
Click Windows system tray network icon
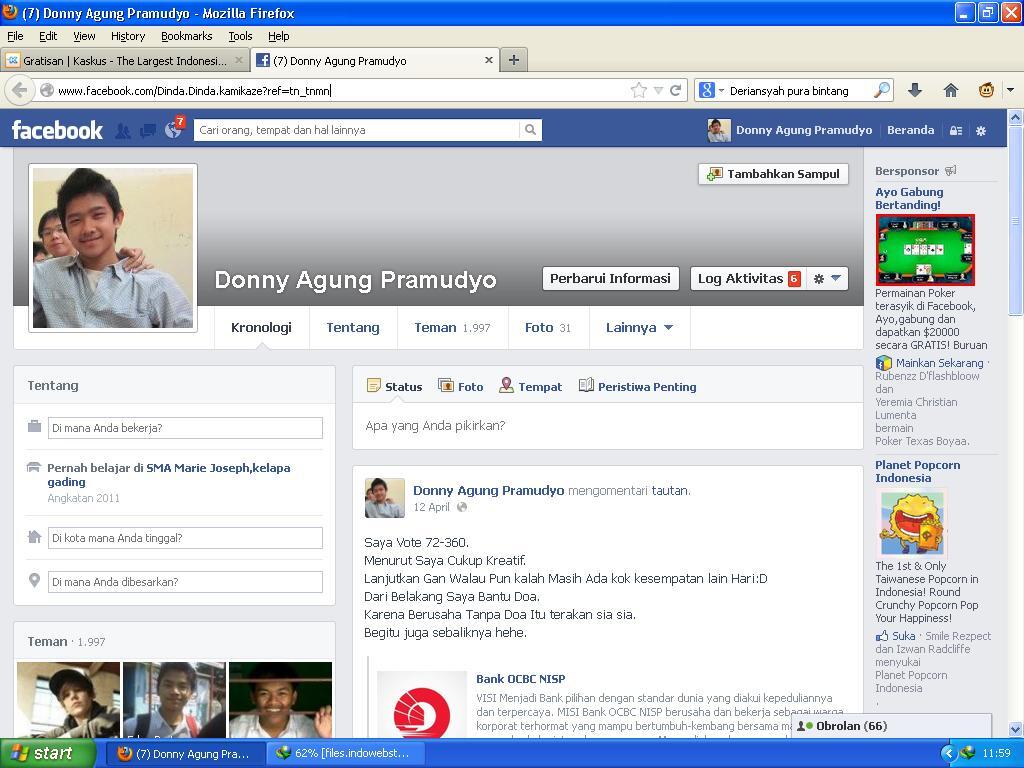pyautogui.click(x=967, y=752)
